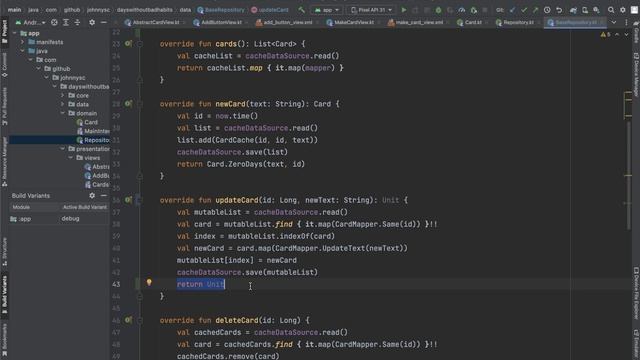The height and width of the screenshot is (360, 640).
Task: Sync project with Gradle files icon
Action: [x=573, y=10]
